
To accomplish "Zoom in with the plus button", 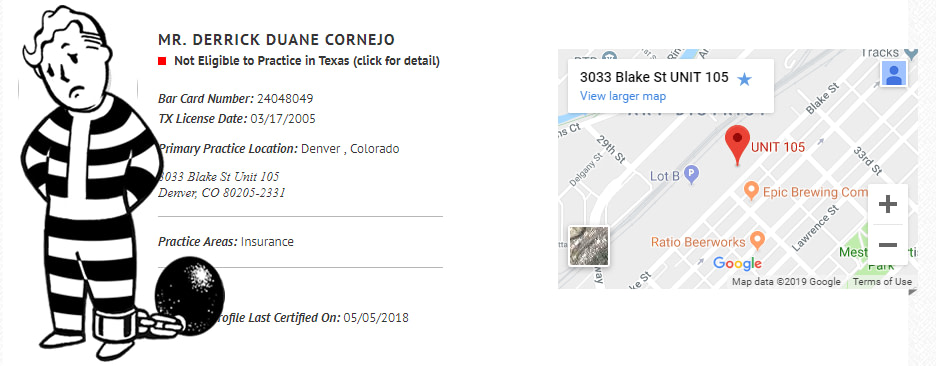I will (888, 205).
